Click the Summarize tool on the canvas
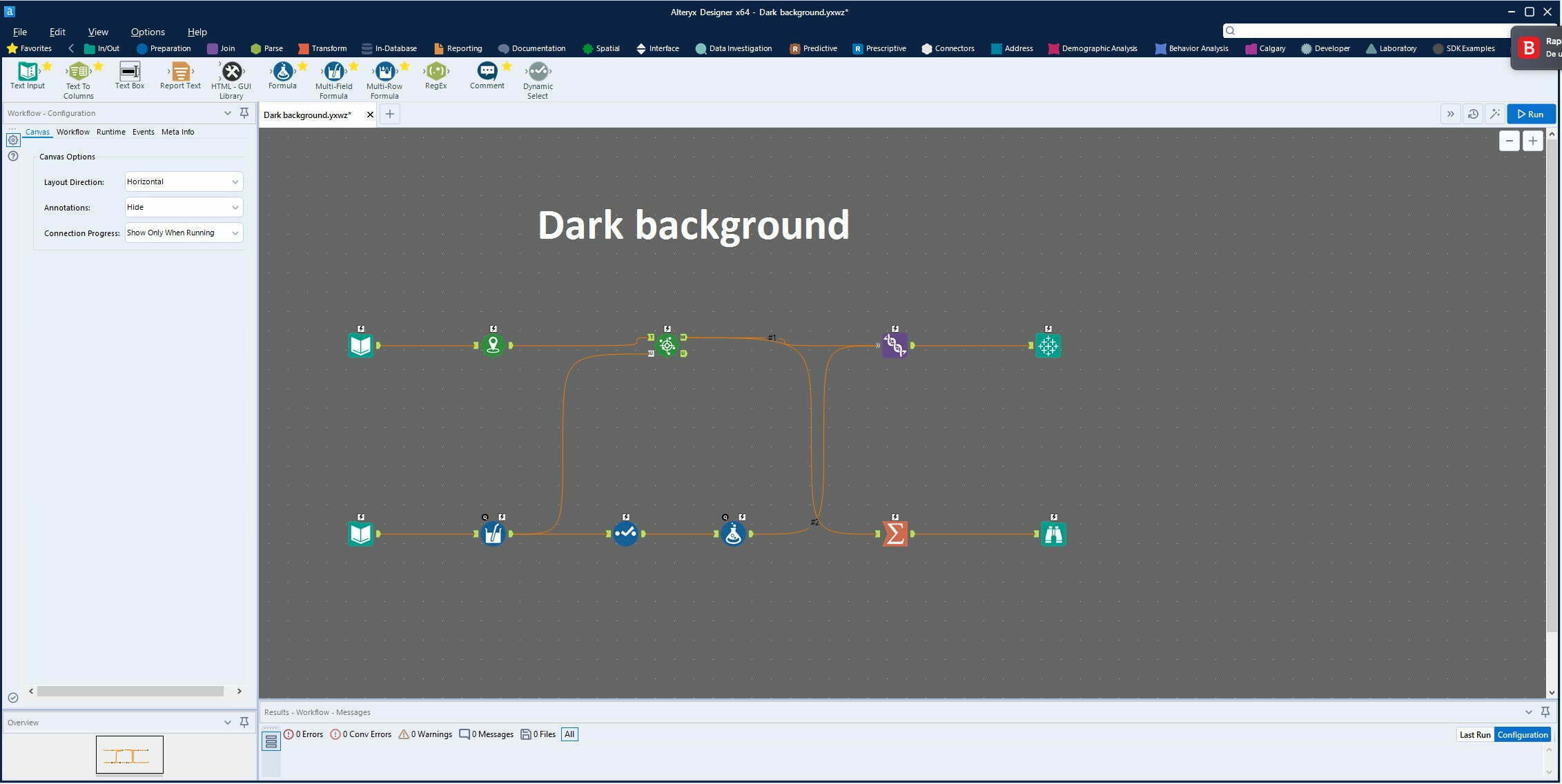 pyautogui.click(x=895, y=533)
